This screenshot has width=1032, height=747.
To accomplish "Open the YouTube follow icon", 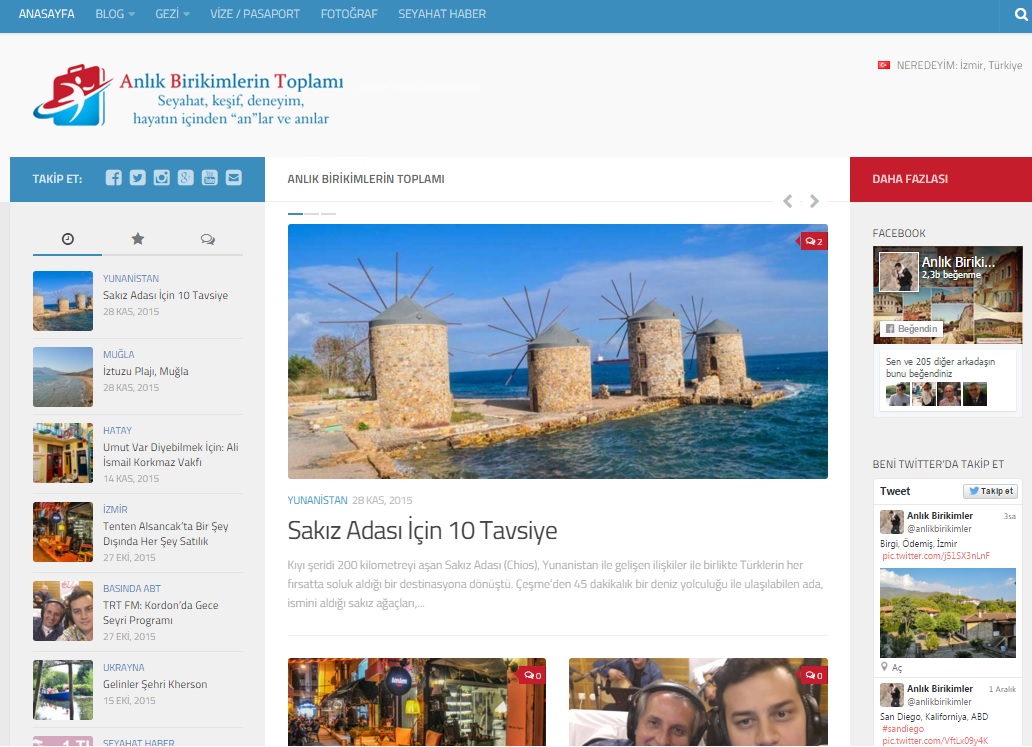I will pos(209,178).
